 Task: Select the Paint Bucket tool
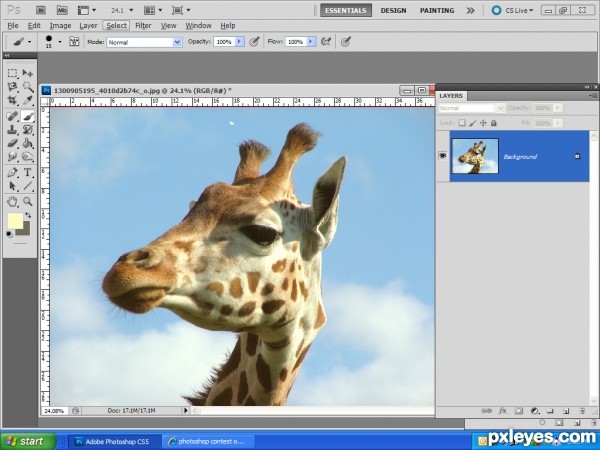(x=28, y=143)
